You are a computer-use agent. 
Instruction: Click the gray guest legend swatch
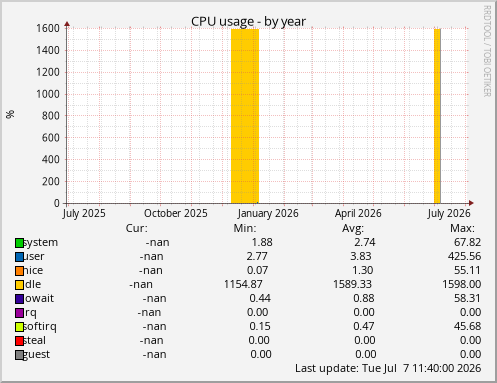pos(19,355)
